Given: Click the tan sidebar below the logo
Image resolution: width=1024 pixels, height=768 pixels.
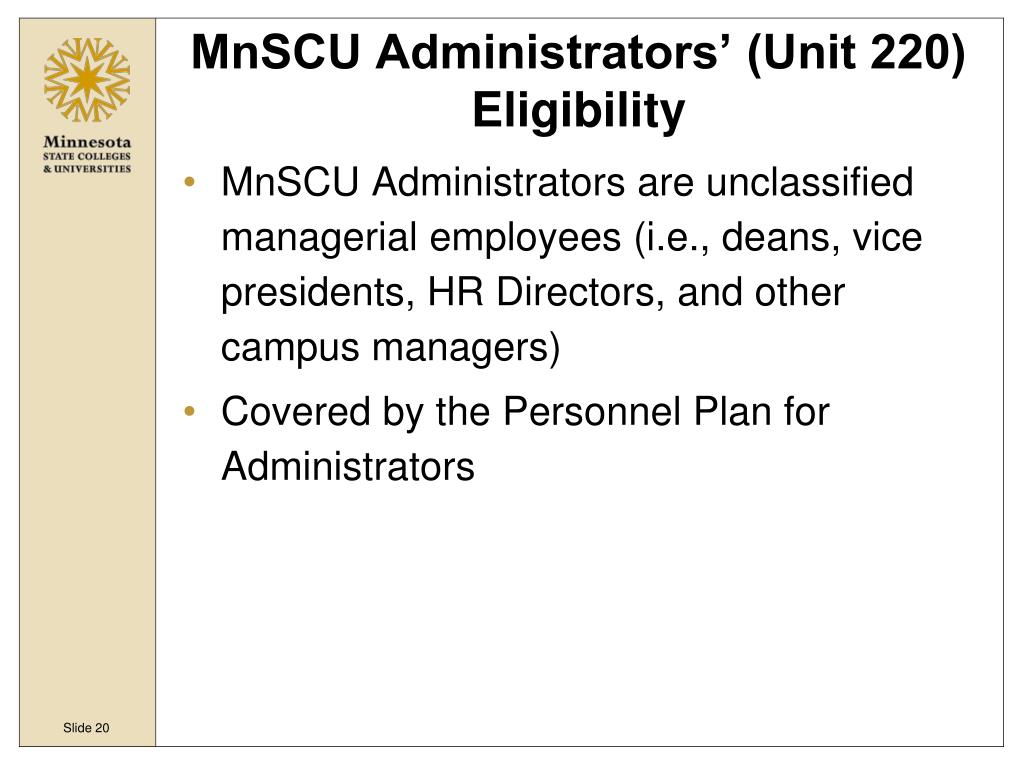Looking at the screenshot, I should pos(87,444).
